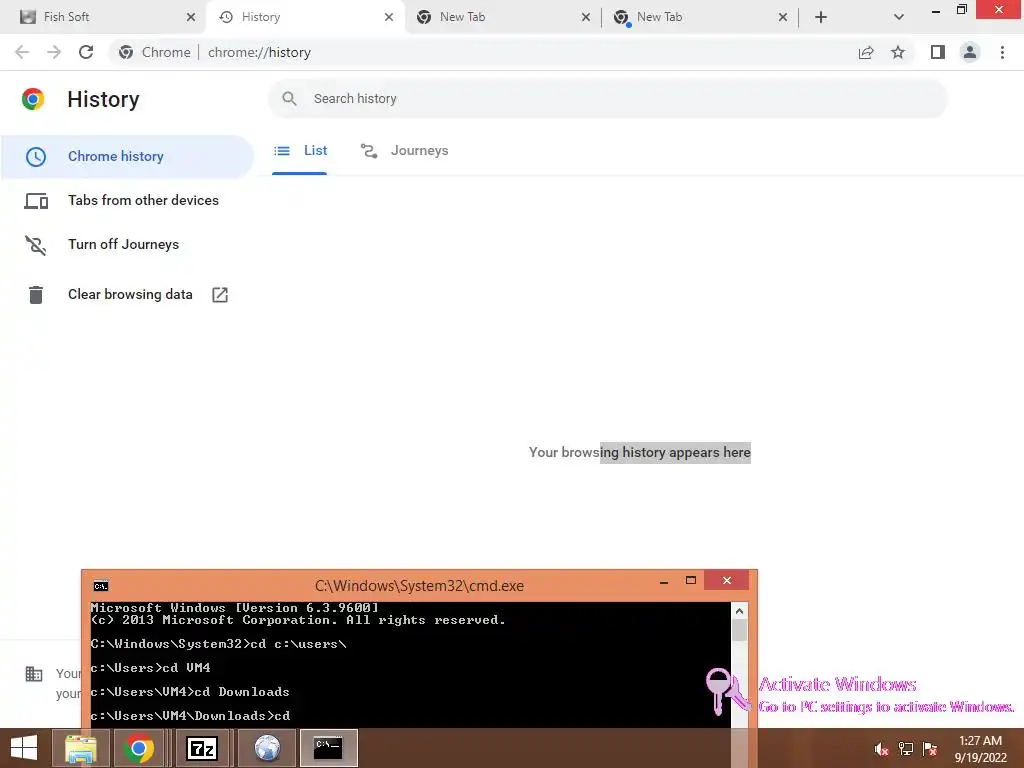This screenshot has height=768, width=1024.
Task: Switch to the Journeys view tab
Action: (x=404, y=151)
